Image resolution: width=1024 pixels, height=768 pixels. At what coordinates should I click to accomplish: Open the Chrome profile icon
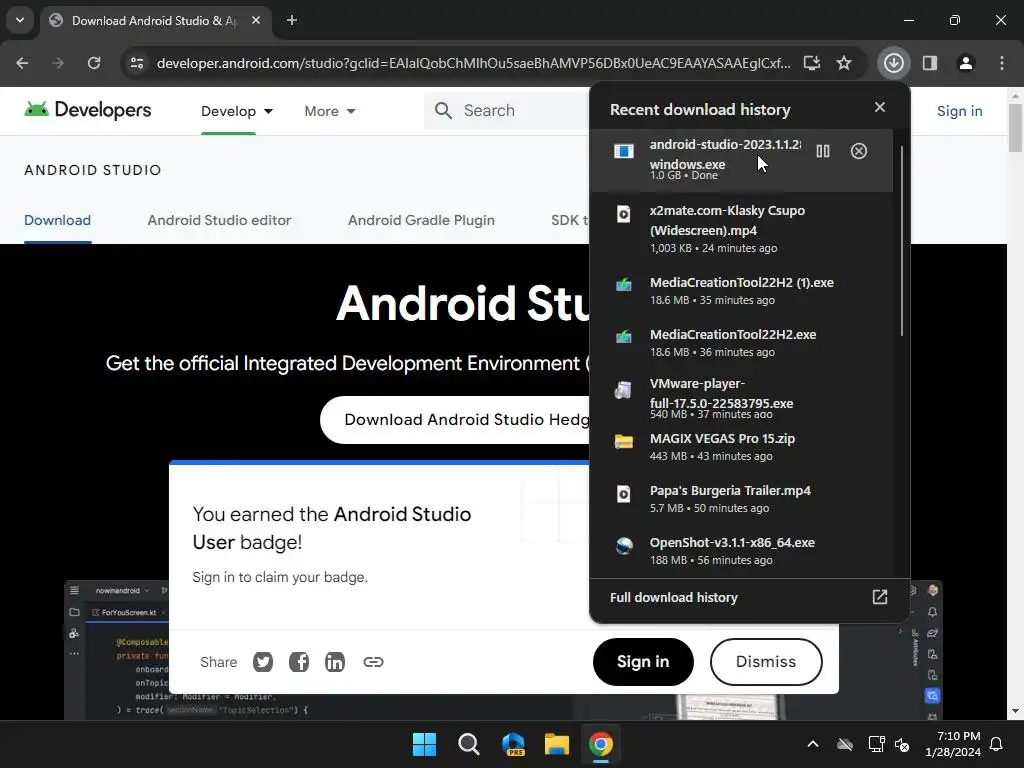[965, 63]
